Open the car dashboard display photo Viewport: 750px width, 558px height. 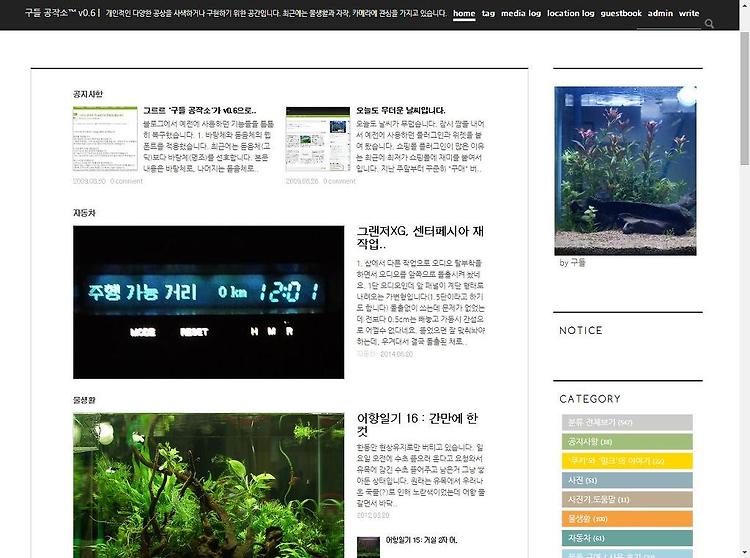point(209,302)
